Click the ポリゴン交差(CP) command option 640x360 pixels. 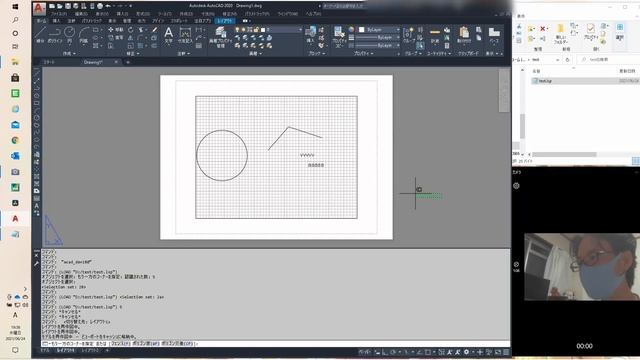point(178,344)
